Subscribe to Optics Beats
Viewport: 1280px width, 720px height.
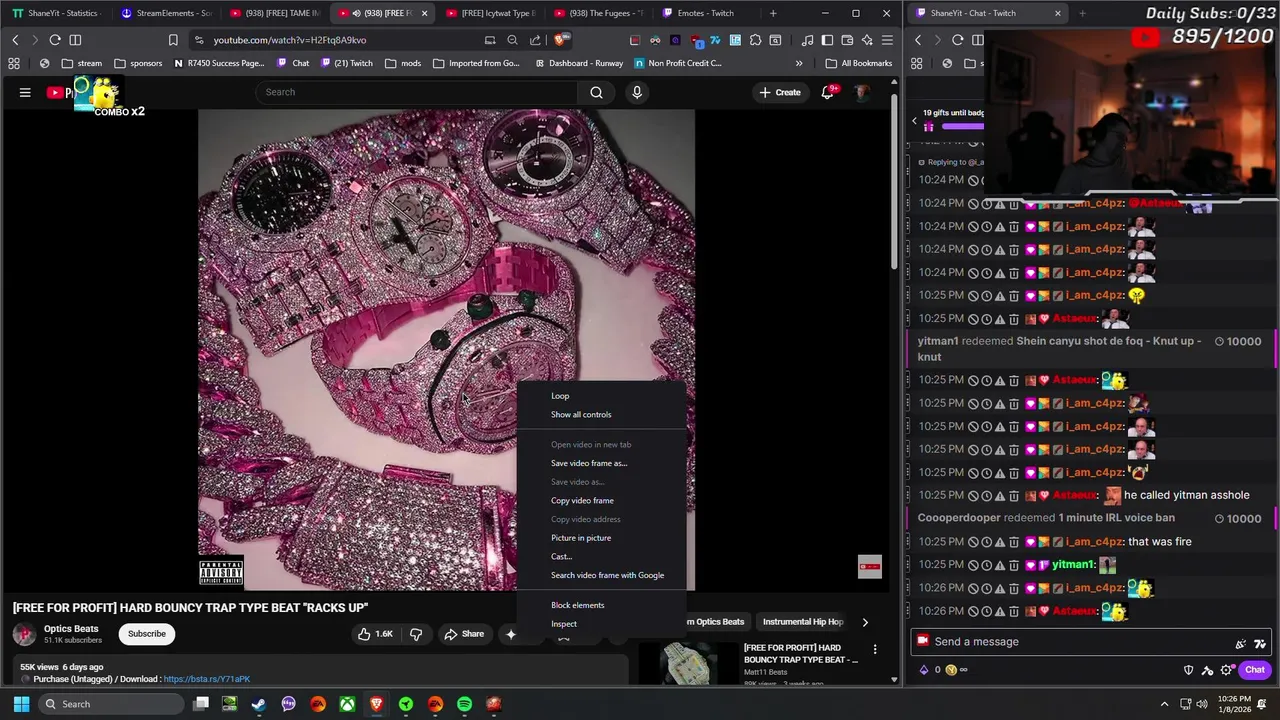pyautogui.click(x=147, y=634)
